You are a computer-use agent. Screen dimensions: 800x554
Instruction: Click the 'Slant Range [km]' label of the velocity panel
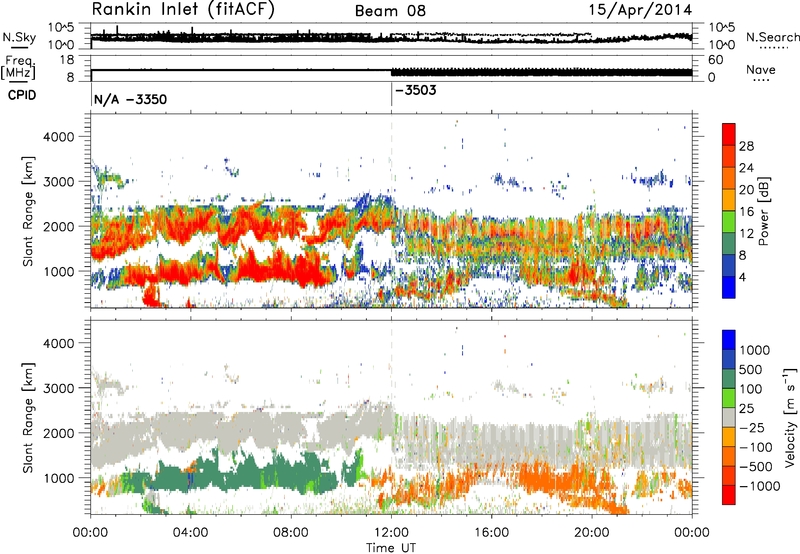(x=28, y=417)
